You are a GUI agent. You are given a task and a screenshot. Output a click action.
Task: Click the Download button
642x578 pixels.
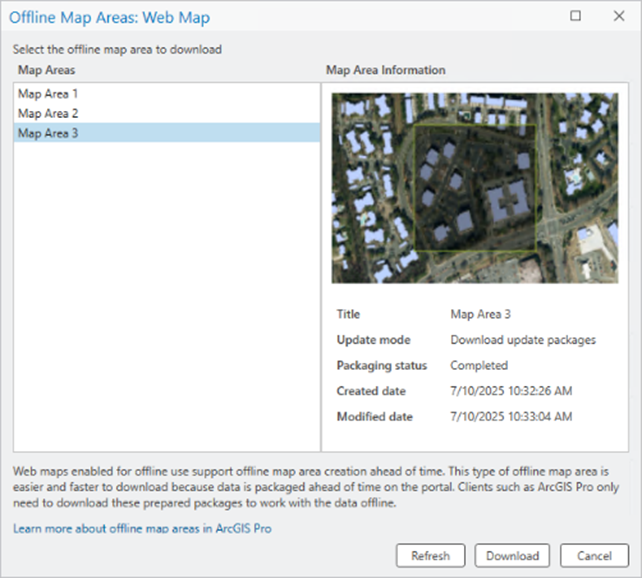[x=512, y=555]
